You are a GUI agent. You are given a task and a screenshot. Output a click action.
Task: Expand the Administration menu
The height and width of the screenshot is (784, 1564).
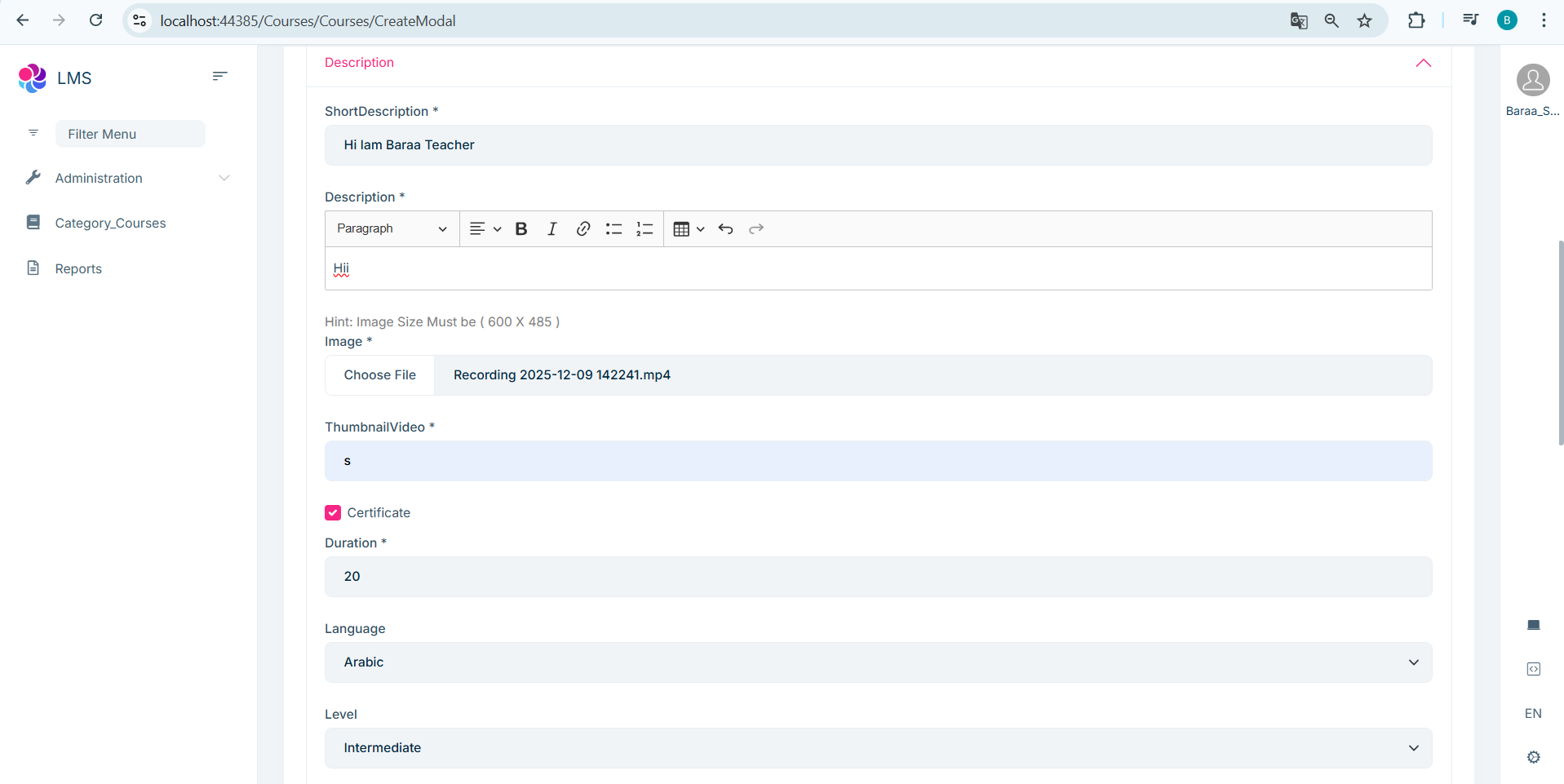126,178
